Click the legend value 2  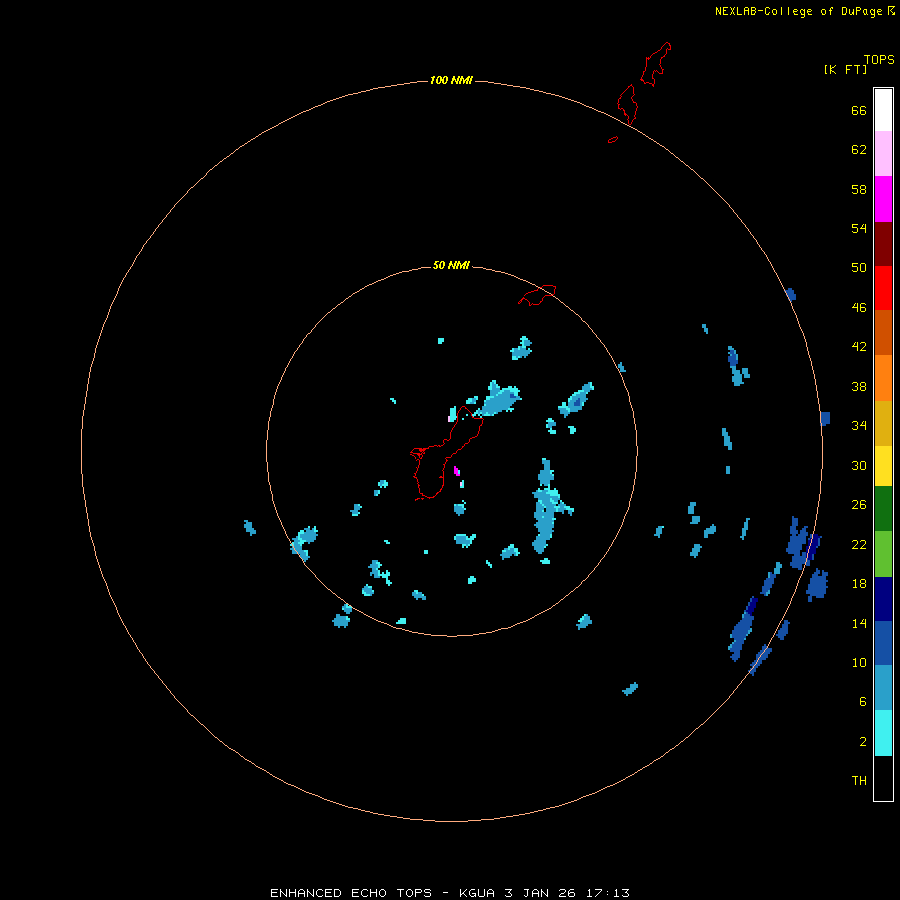(863, 742)
